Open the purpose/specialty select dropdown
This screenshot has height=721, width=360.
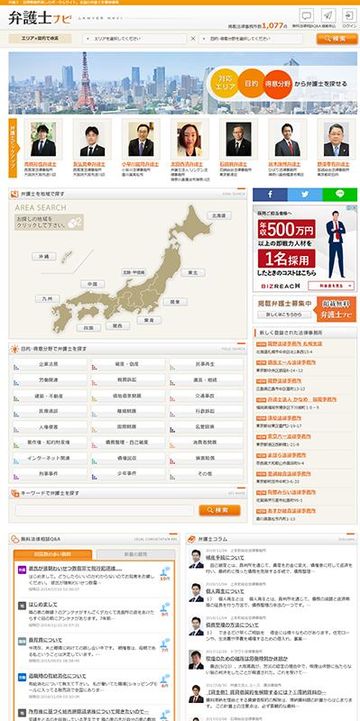click(251, 39)
